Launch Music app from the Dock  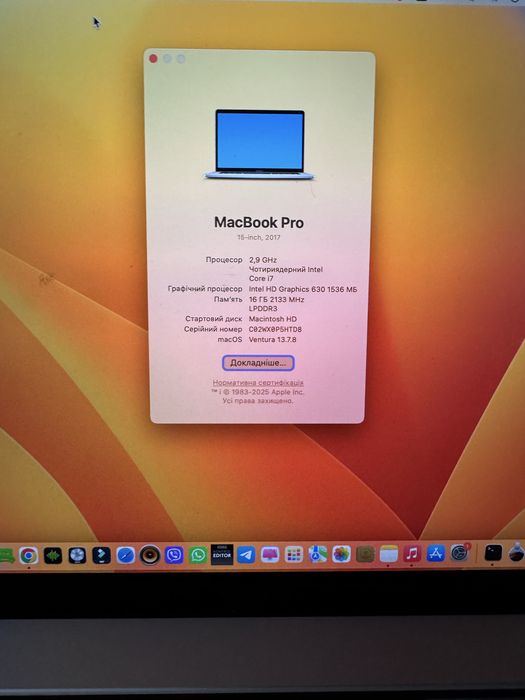click(x=412, y=554)
